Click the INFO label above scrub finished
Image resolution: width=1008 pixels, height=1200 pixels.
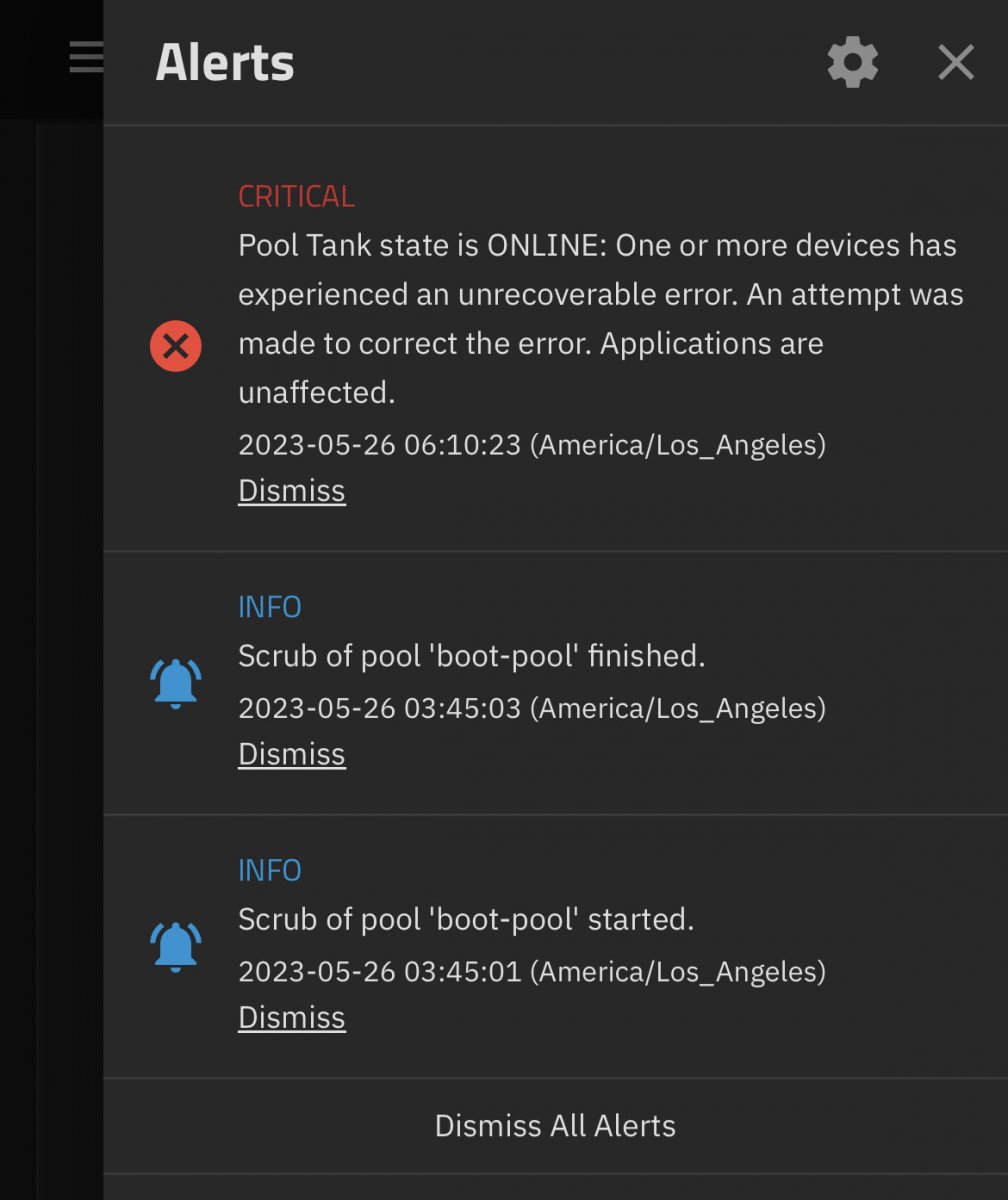[x=269, y=607]
